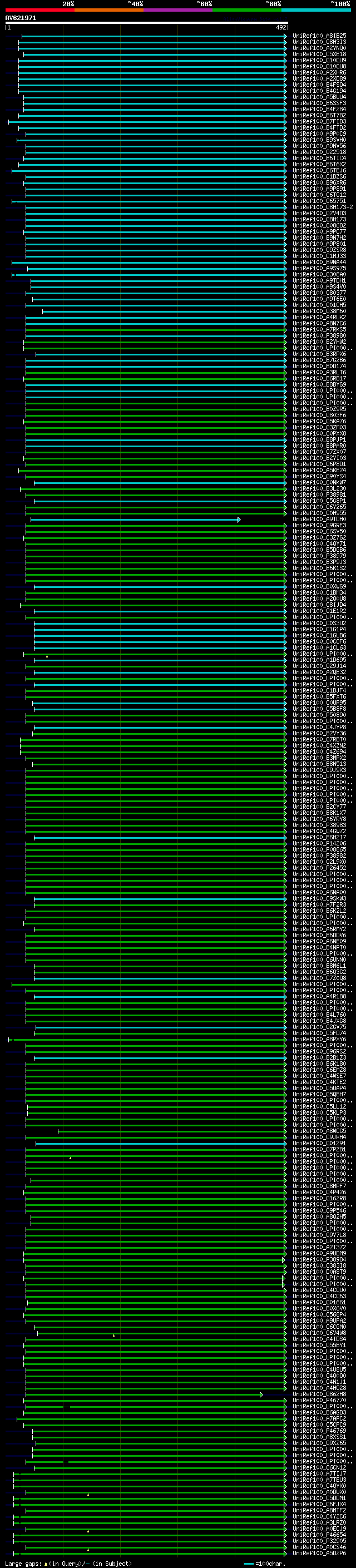Click the UniRef100_C6TEJ6 label

(319, 171)
